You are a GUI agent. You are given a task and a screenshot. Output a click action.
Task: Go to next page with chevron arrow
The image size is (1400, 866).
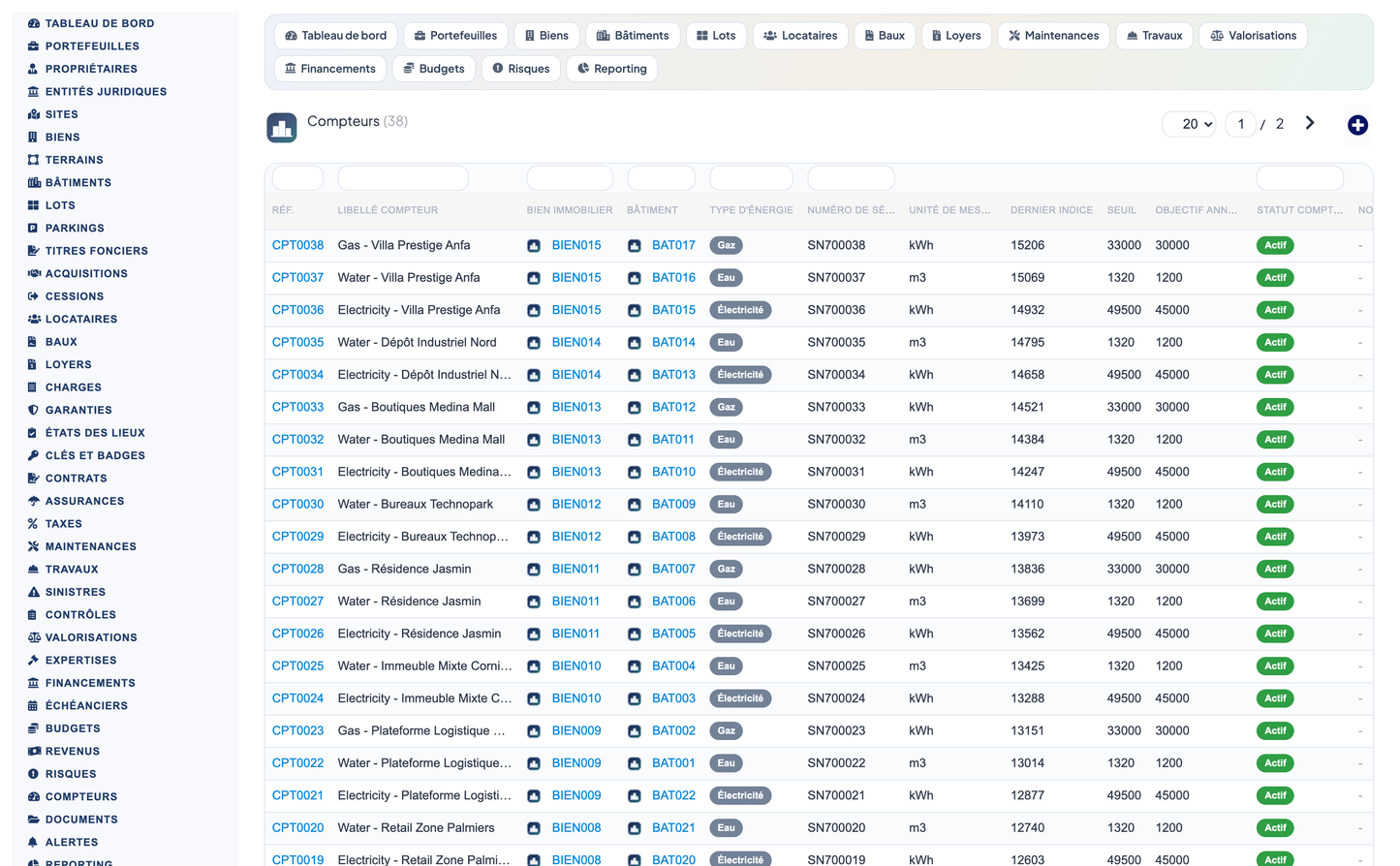click(1310, 123)
